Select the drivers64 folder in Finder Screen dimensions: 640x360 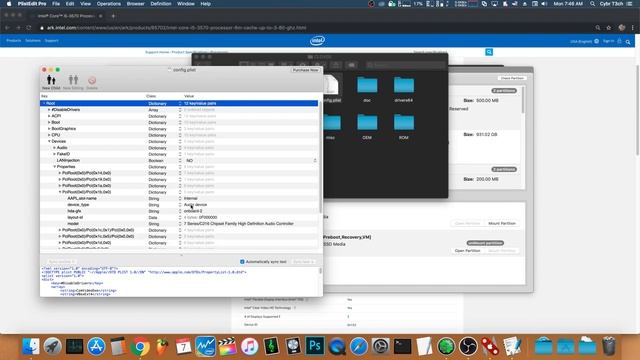pos(404,89)
